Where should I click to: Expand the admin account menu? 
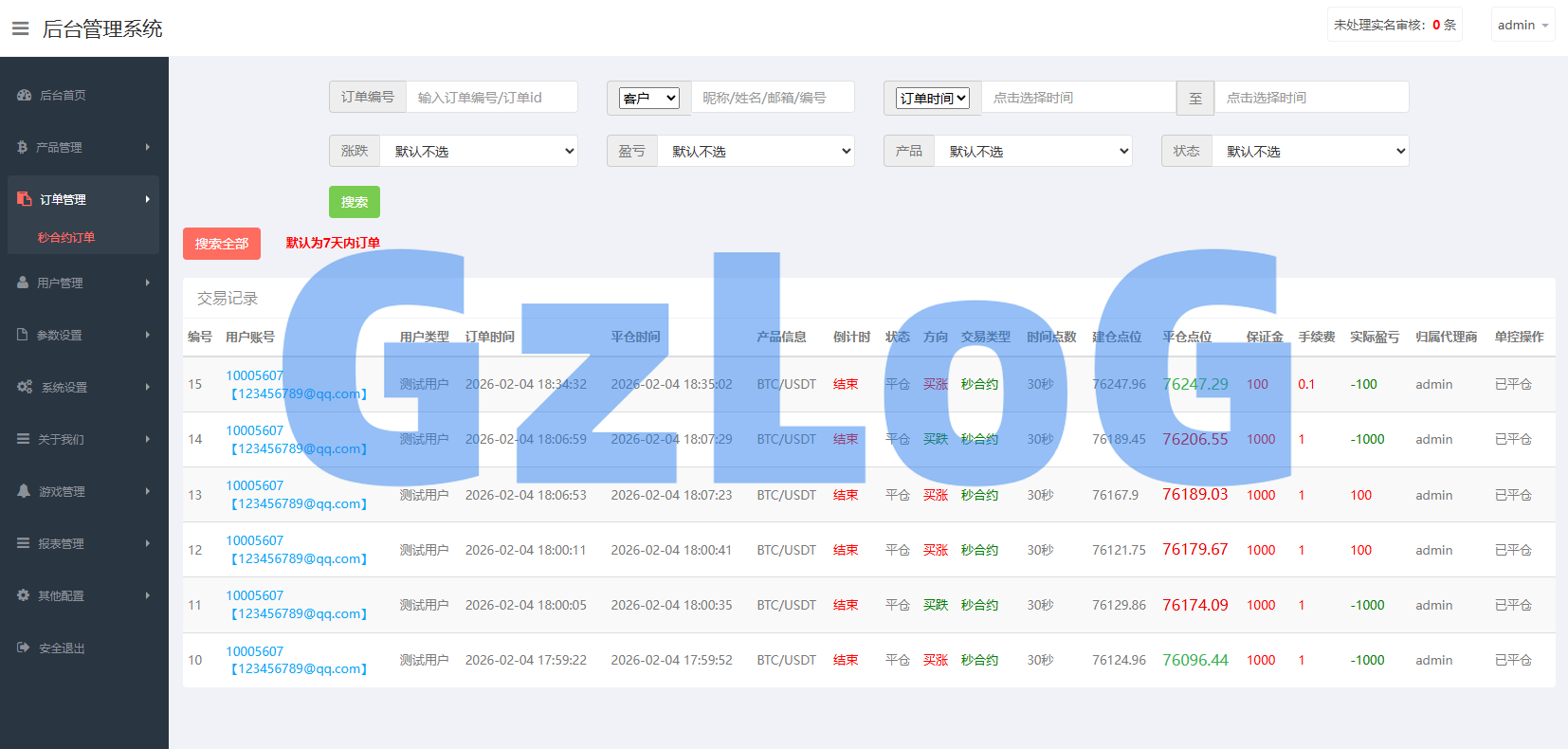pyautogui.click(x=1522, y=26)
